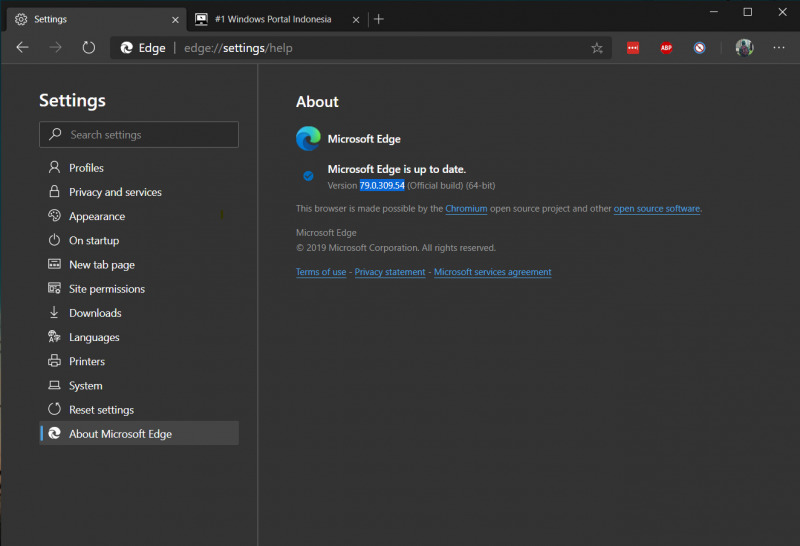This screenshot has width=800, height=546.
Task: Open Printers settings
Action: pos(139,361)
